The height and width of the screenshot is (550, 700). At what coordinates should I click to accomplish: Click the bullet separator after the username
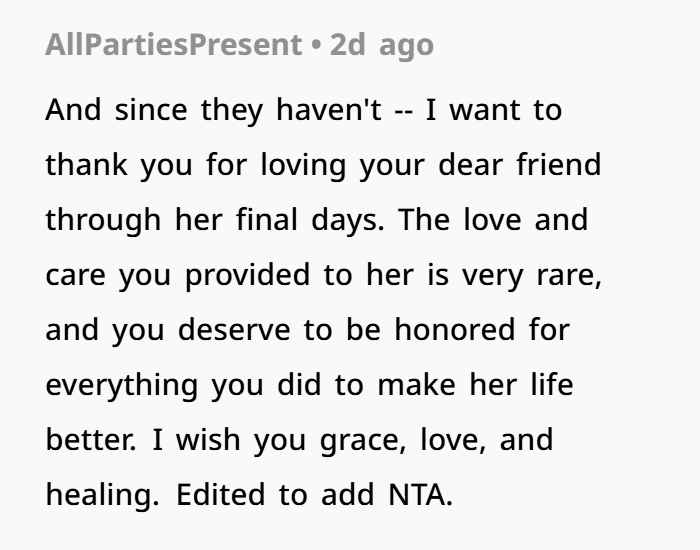point(315,45)
